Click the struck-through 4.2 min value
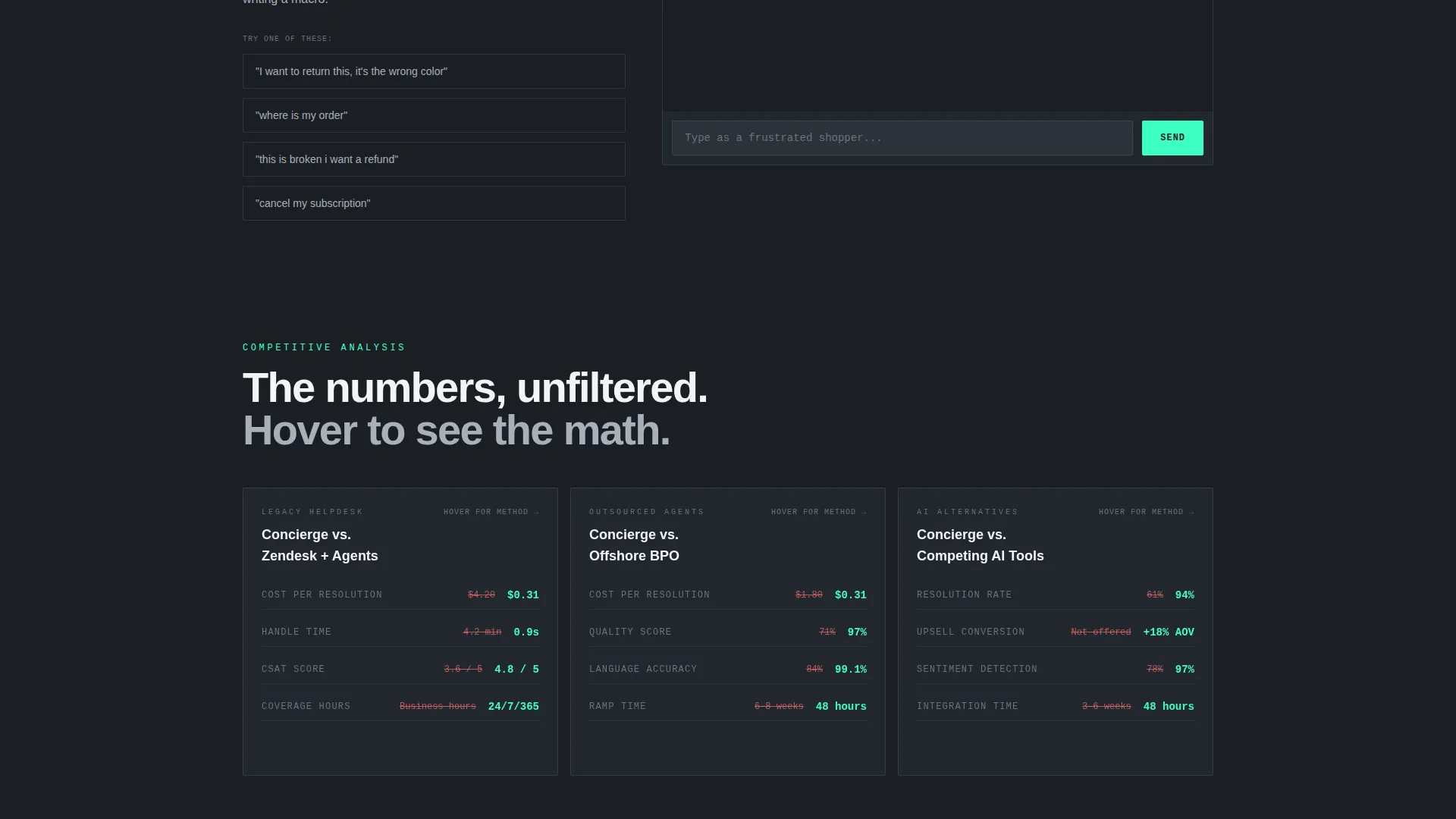The height and width of the screenshot is (819, 1456). pos(482,632)
